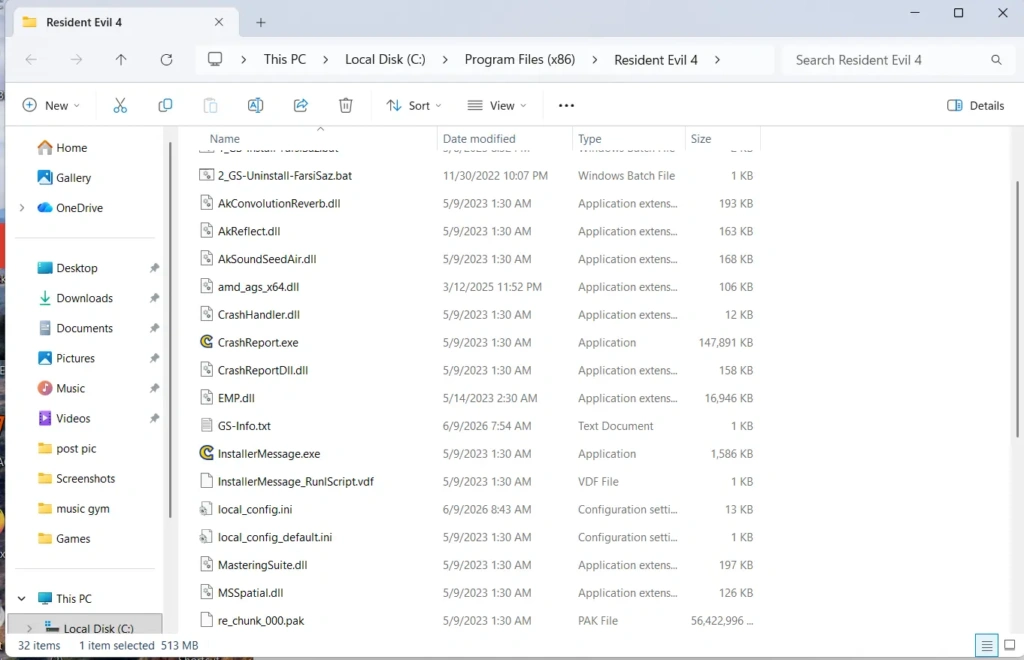Viewport: 1024px width, 660px height.
Task: Click the Back navigation arrow
Action: coord(31,59)
